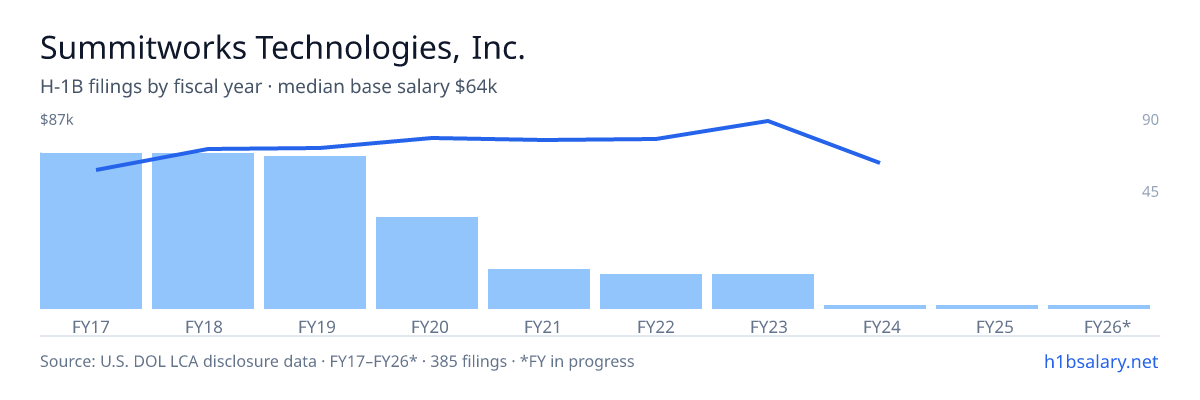Select the small FY26* filings bar

click(1099, 307)
